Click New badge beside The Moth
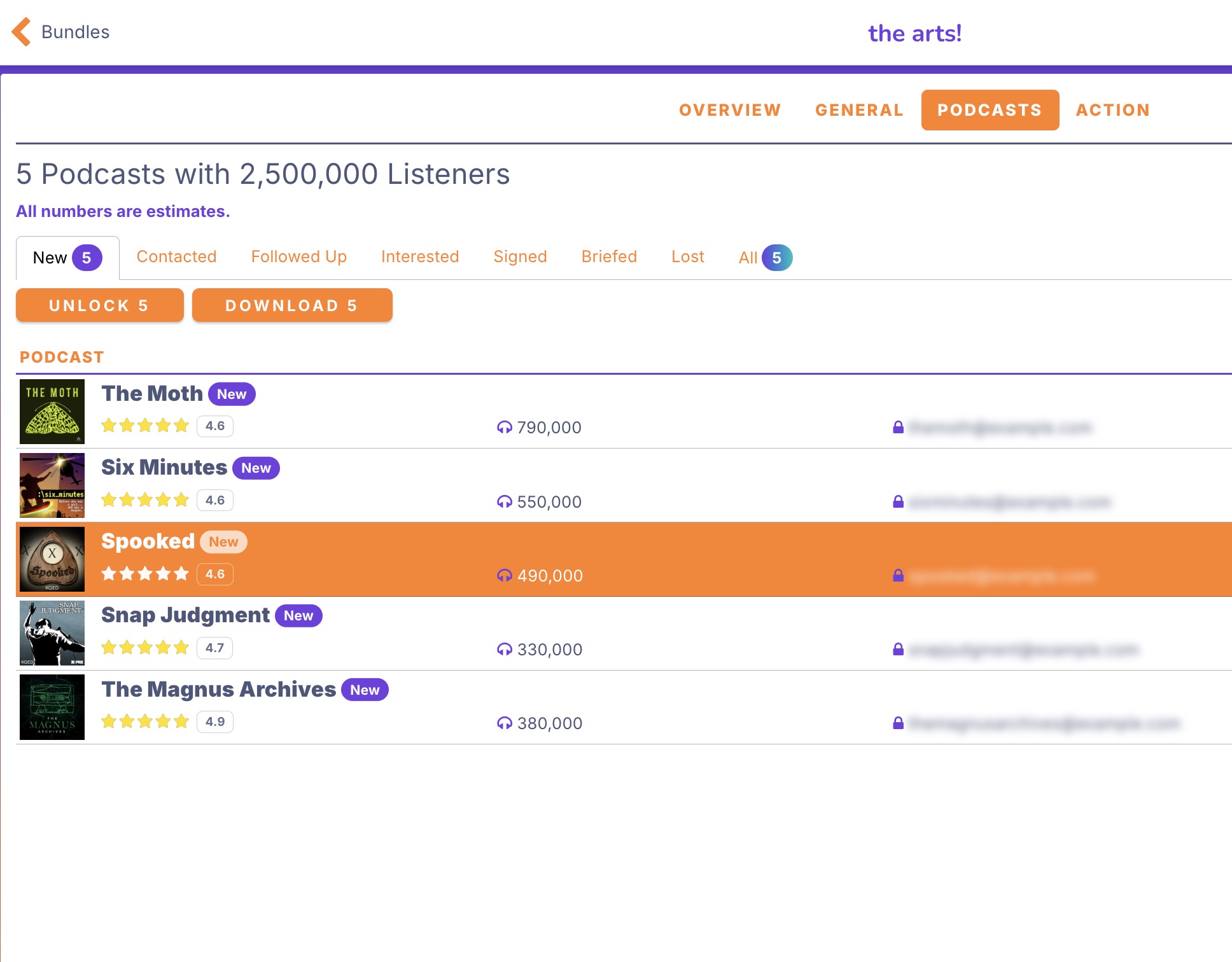 [232, 394]
